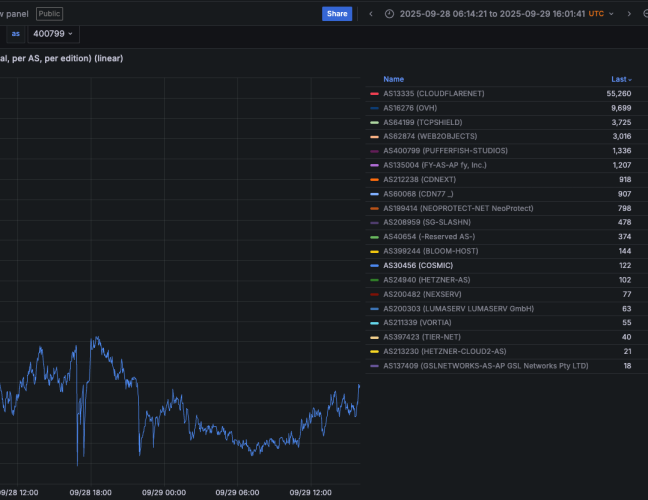Select AS137409 (GSLNETWORKS-AS-AP) legend entry

coord(485,366)
